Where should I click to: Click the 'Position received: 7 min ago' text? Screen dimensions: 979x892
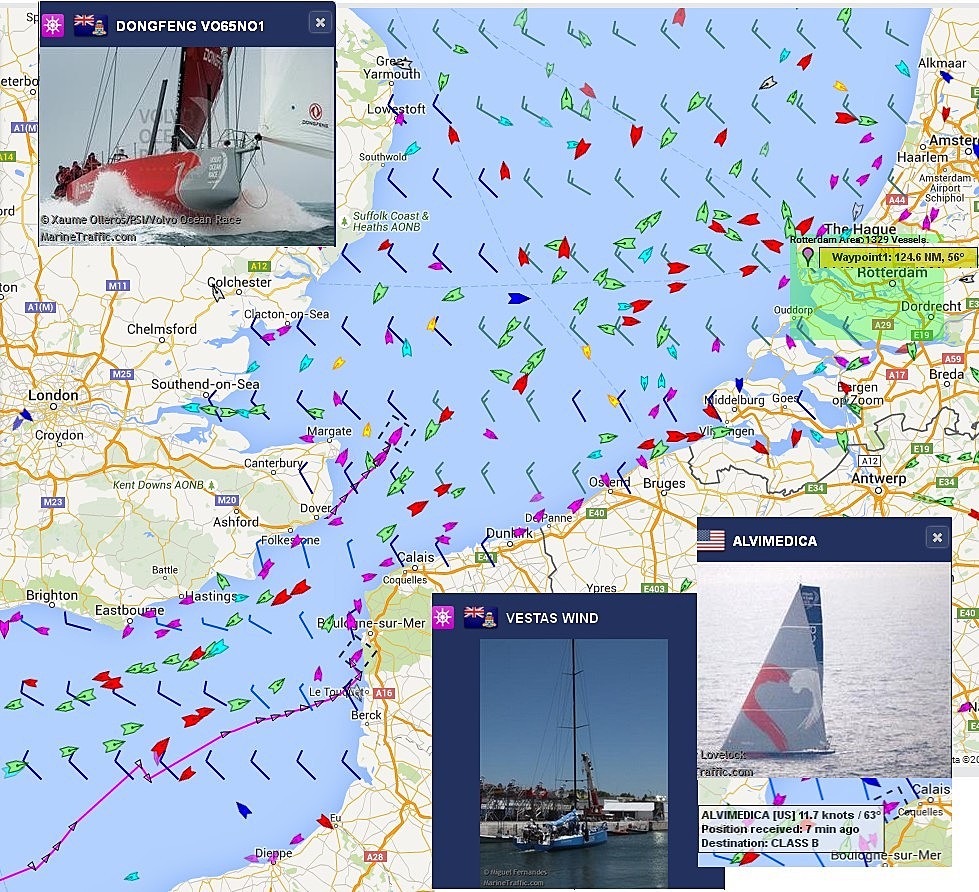coord(780,829)
